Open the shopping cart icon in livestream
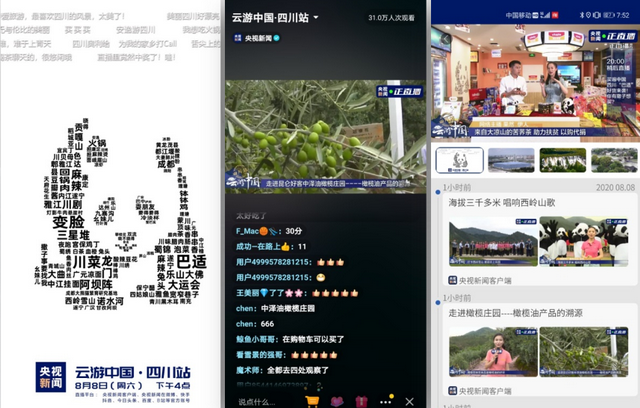640x408 pixels. tap(313, 401)
